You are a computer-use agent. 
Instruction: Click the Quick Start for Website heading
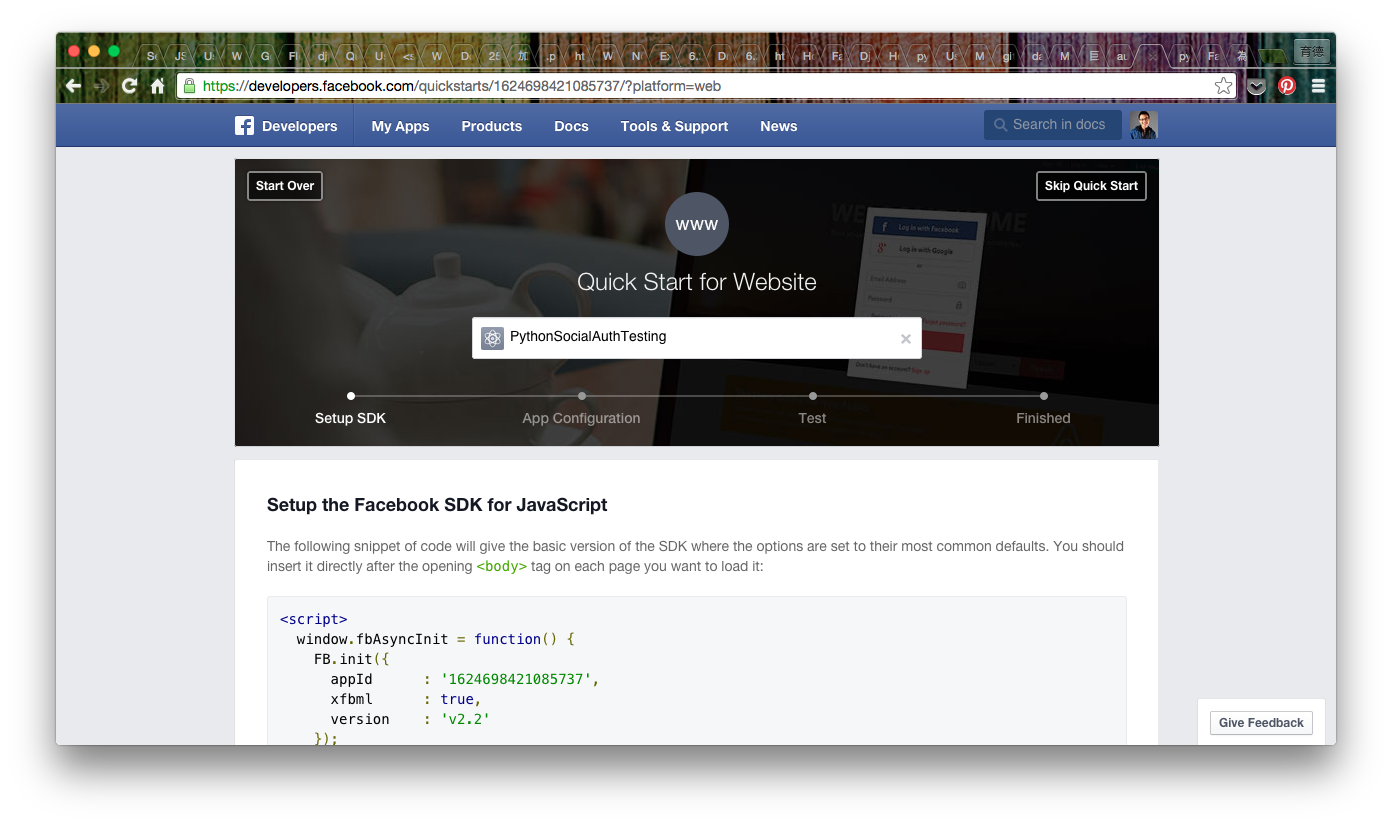pyautogui.click(x=697, y=282)
